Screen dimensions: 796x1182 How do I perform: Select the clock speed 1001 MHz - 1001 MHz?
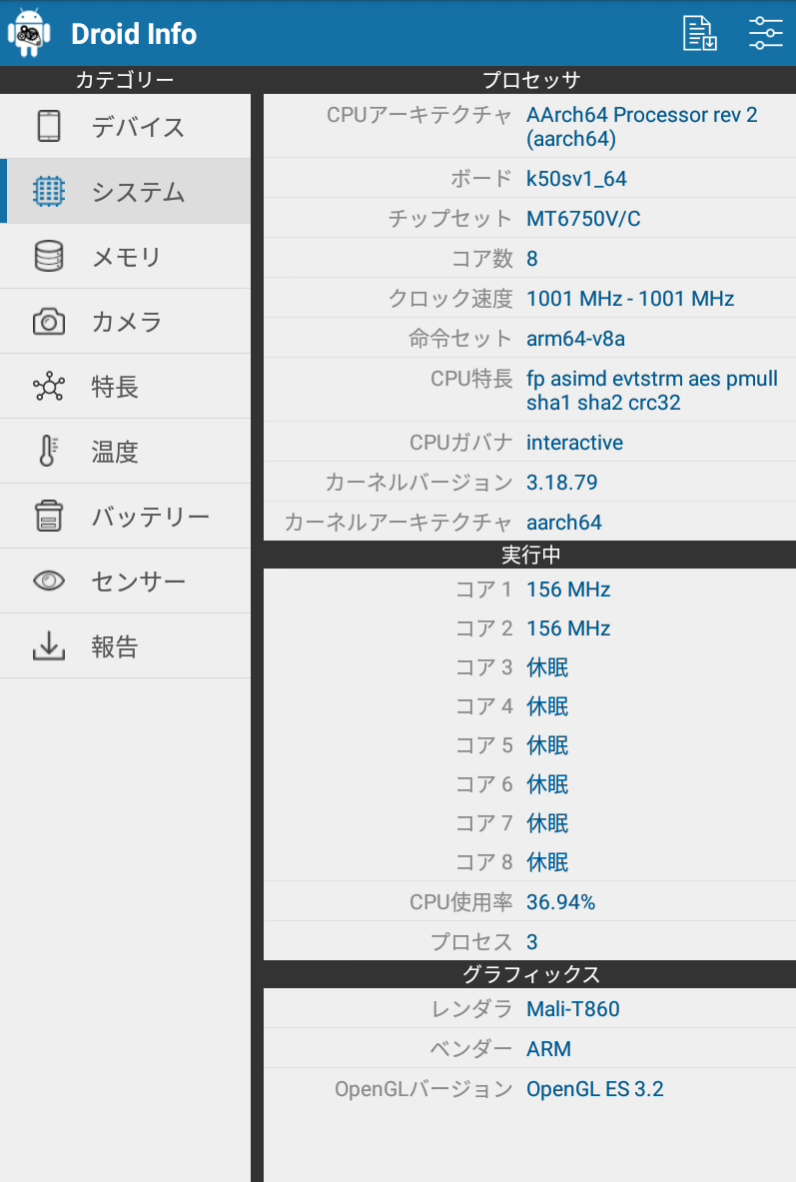(x=630, y=299)
